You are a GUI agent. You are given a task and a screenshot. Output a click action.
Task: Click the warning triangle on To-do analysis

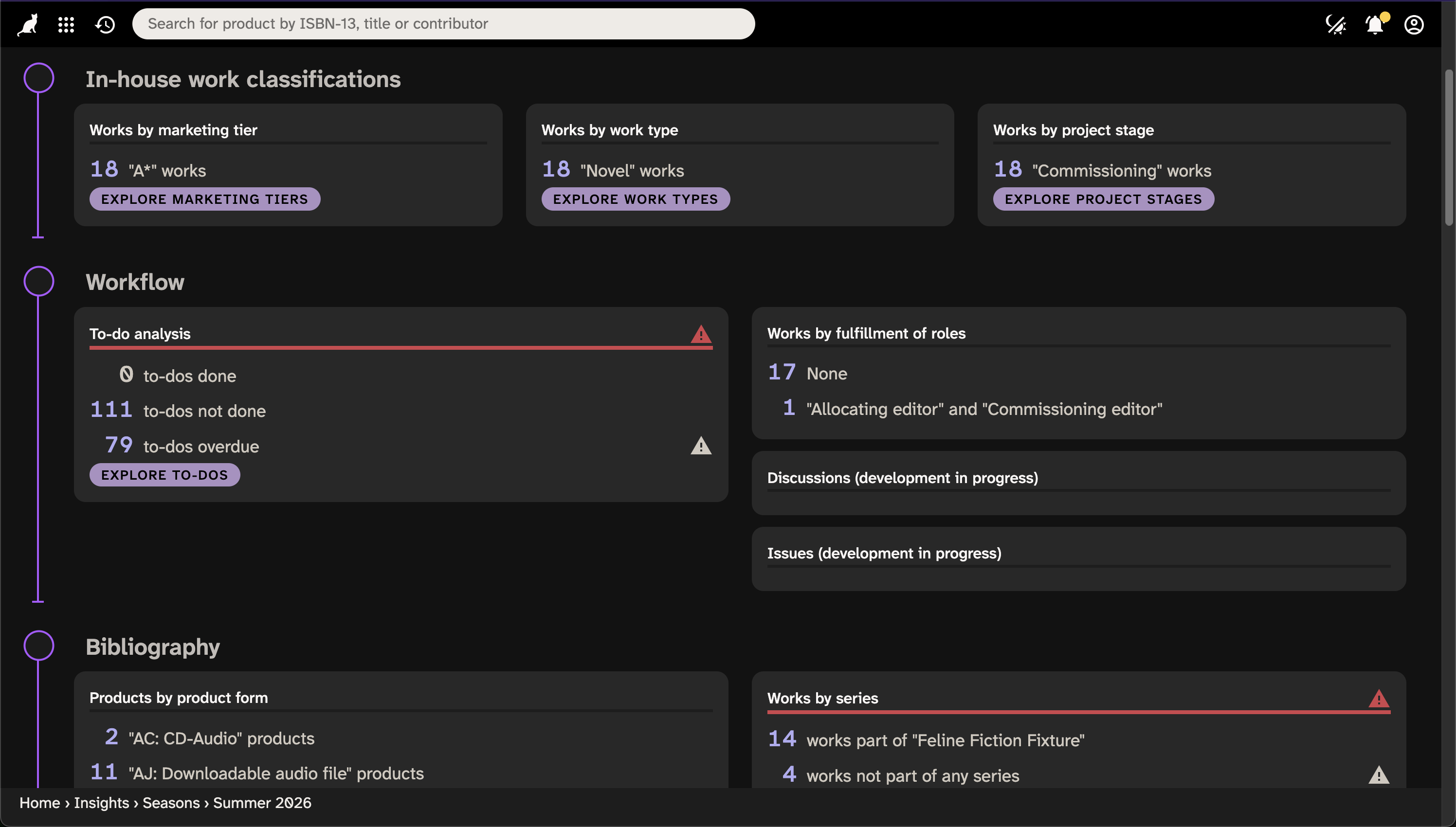click(x=702, y=335)
